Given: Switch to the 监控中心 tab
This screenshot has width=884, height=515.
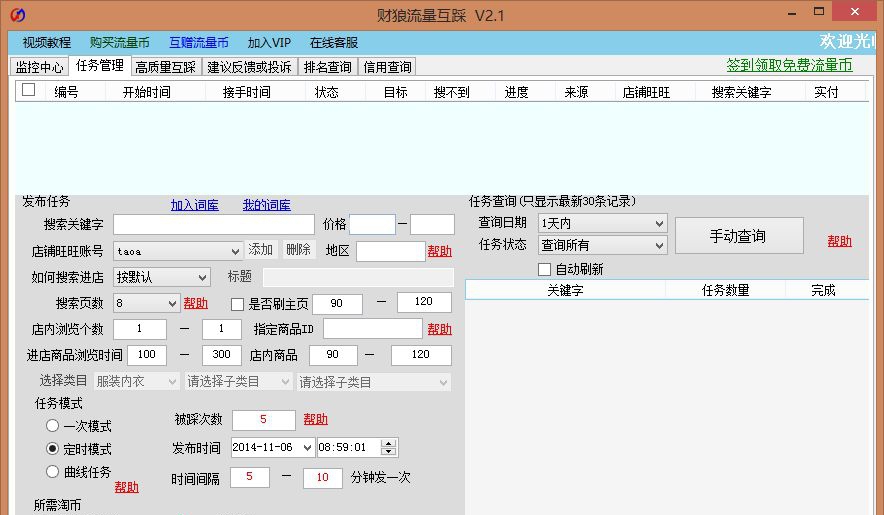Looking at the screenshot, I should 39,67.
